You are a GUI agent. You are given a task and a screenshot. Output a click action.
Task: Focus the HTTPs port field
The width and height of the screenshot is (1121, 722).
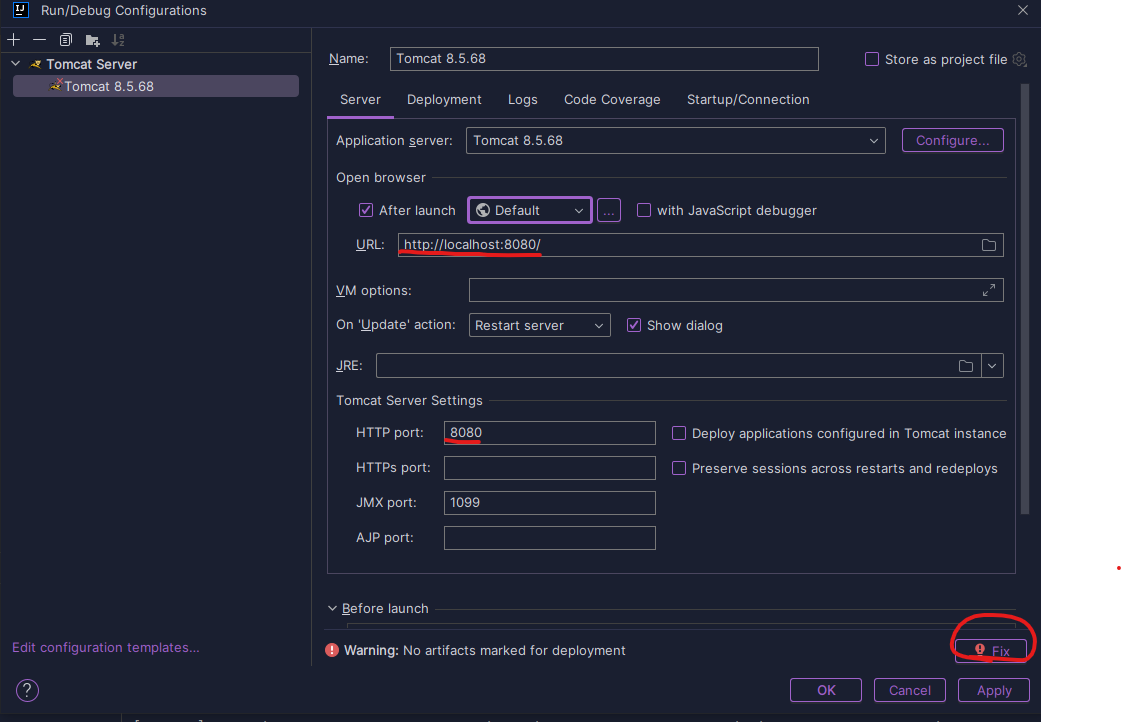click(550, 468)
